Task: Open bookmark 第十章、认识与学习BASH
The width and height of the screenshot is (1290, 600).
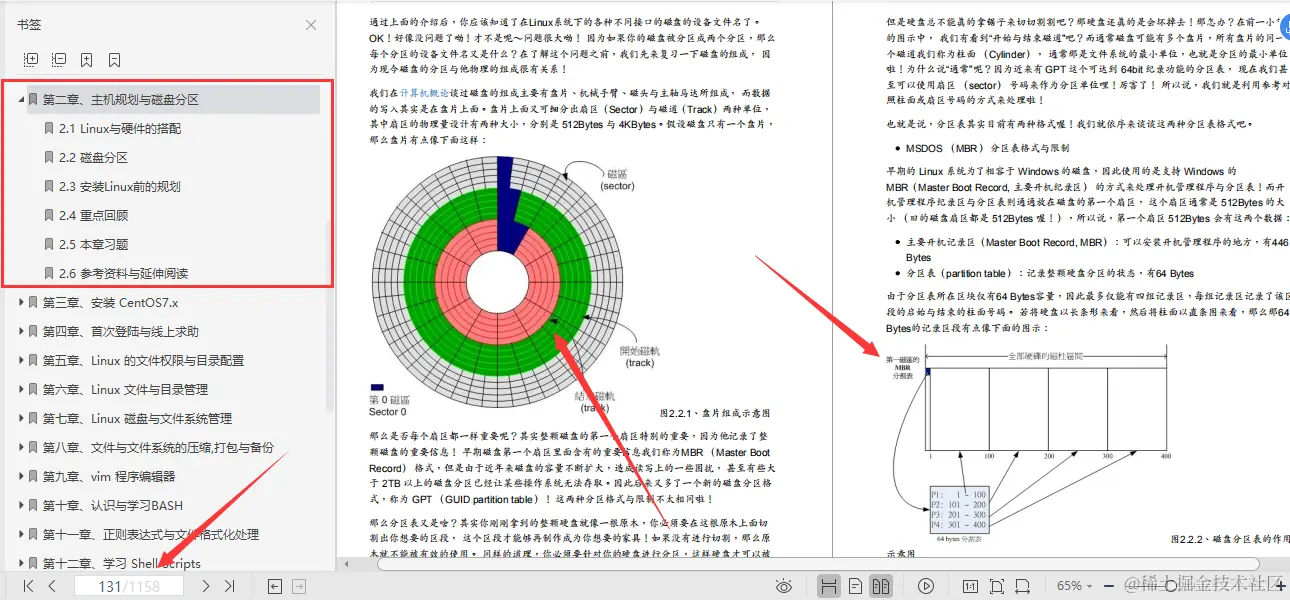Action: (112, 505)
